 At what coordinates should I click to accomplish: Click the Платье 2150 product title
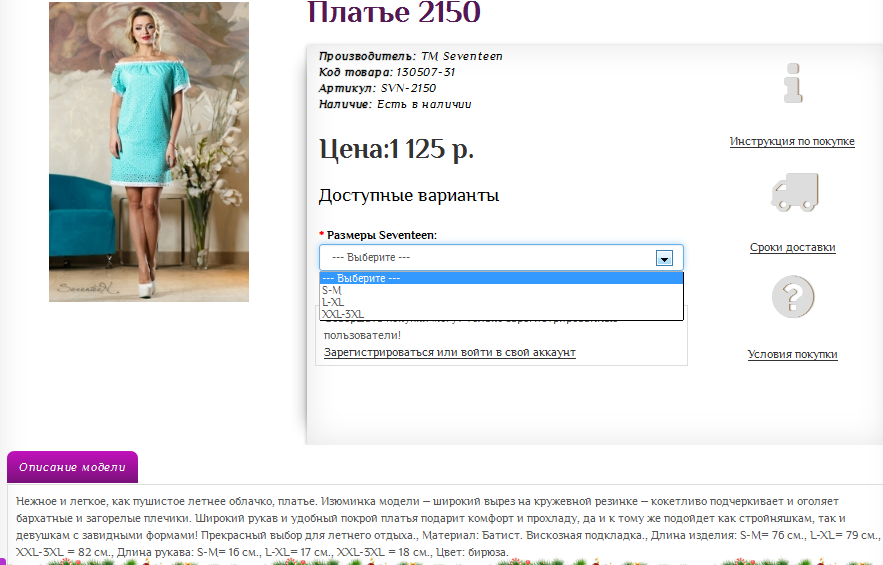pos(394,12)
